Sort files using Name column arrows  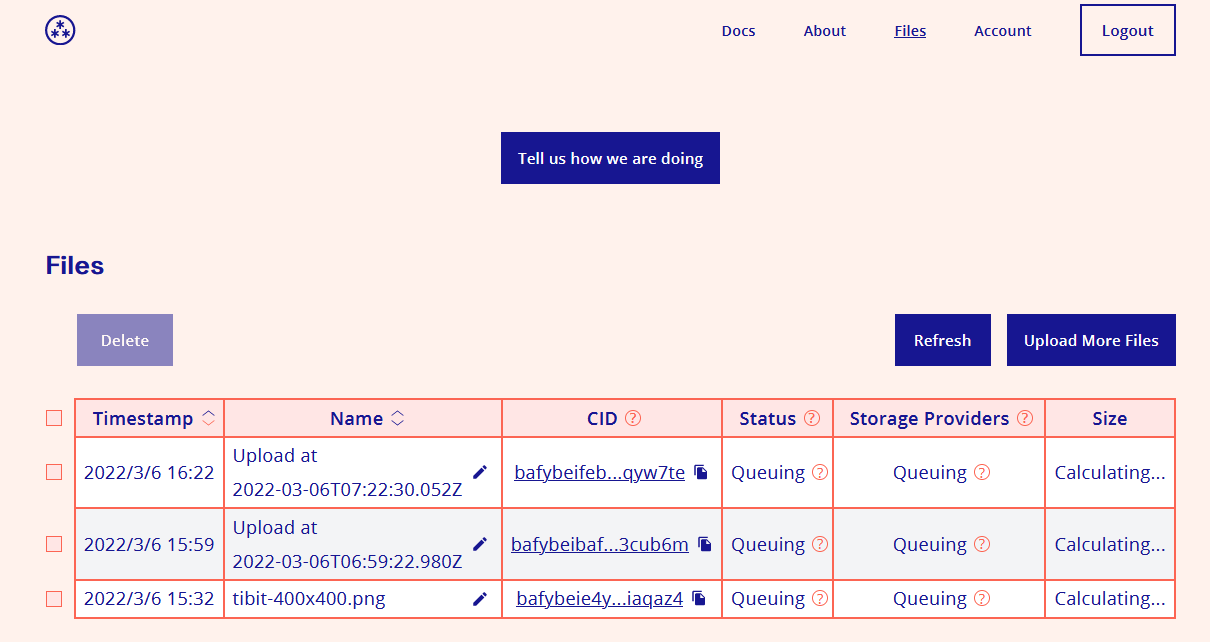click(397, 419)
